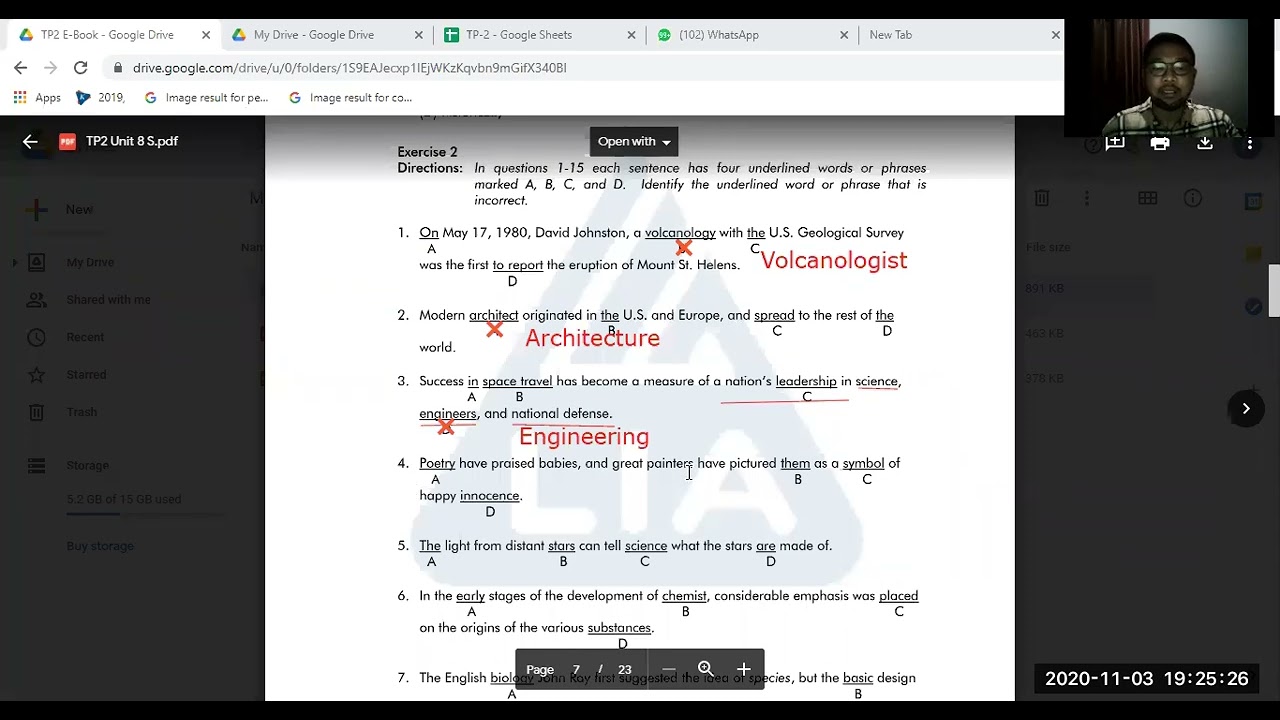Click underlined word 'innocence' in question 4
The image size is (1280, 720).
[490, 496]
